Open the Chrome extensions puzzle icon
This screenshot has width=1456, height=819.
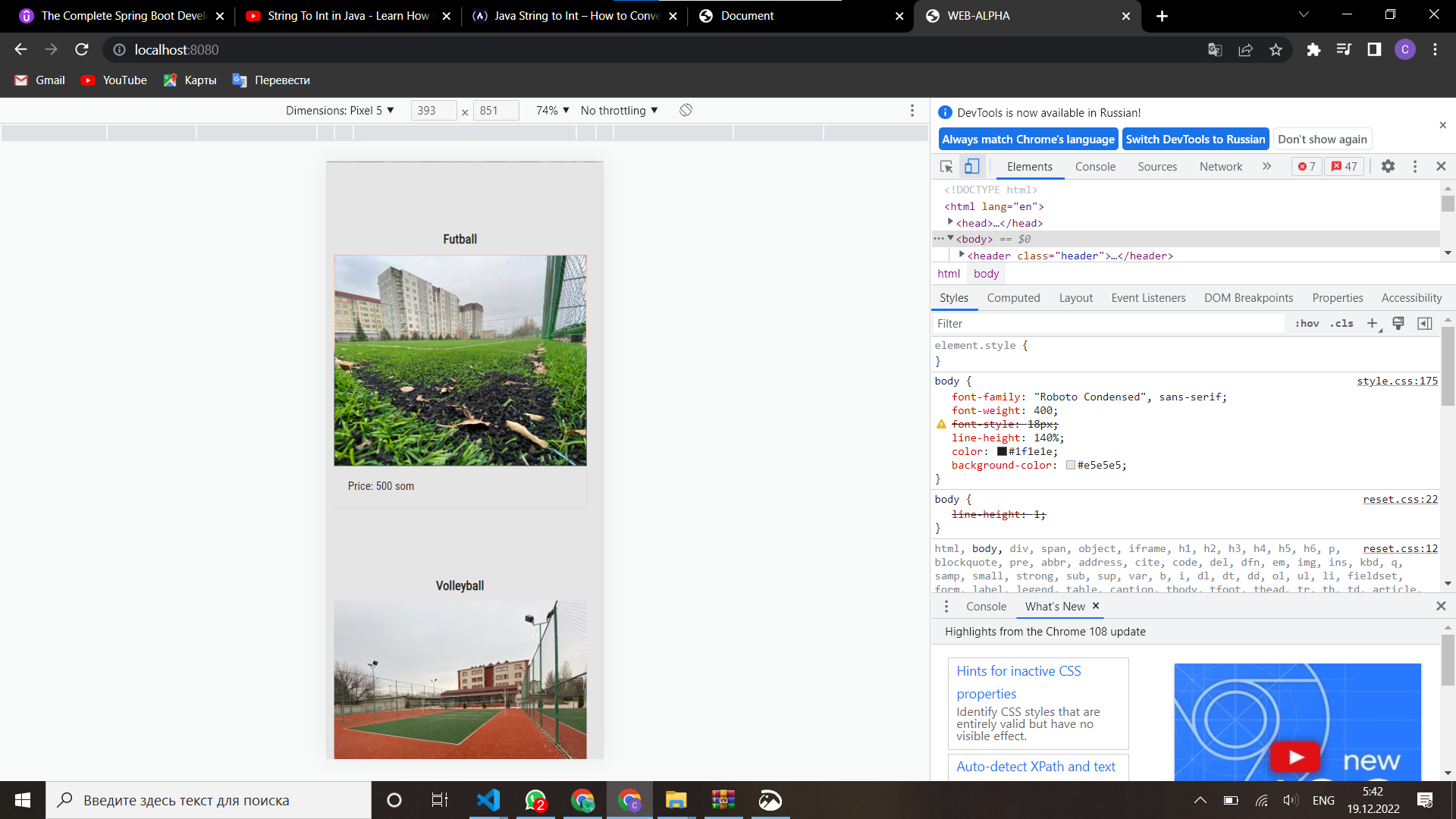click(x=1313, y=50)
